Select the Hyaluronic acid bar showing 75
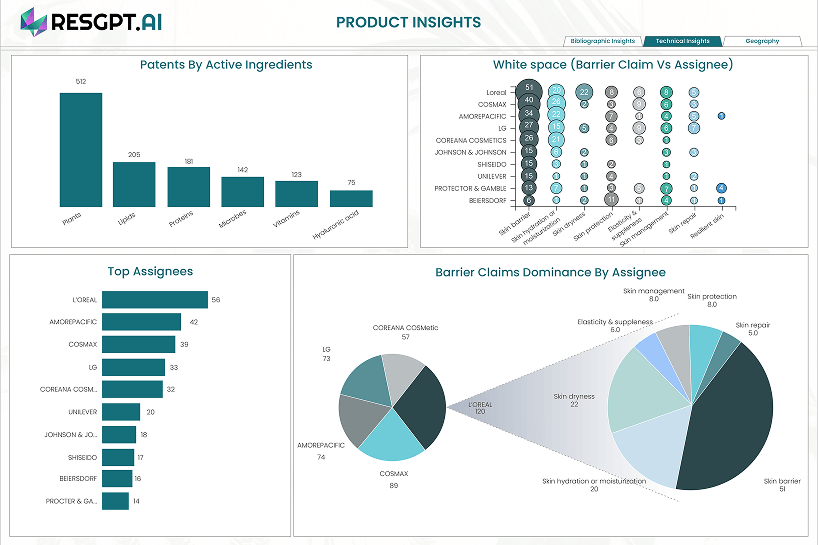This screenshot has width=818, height=545. pyautogui.click(x=351, y=199)
